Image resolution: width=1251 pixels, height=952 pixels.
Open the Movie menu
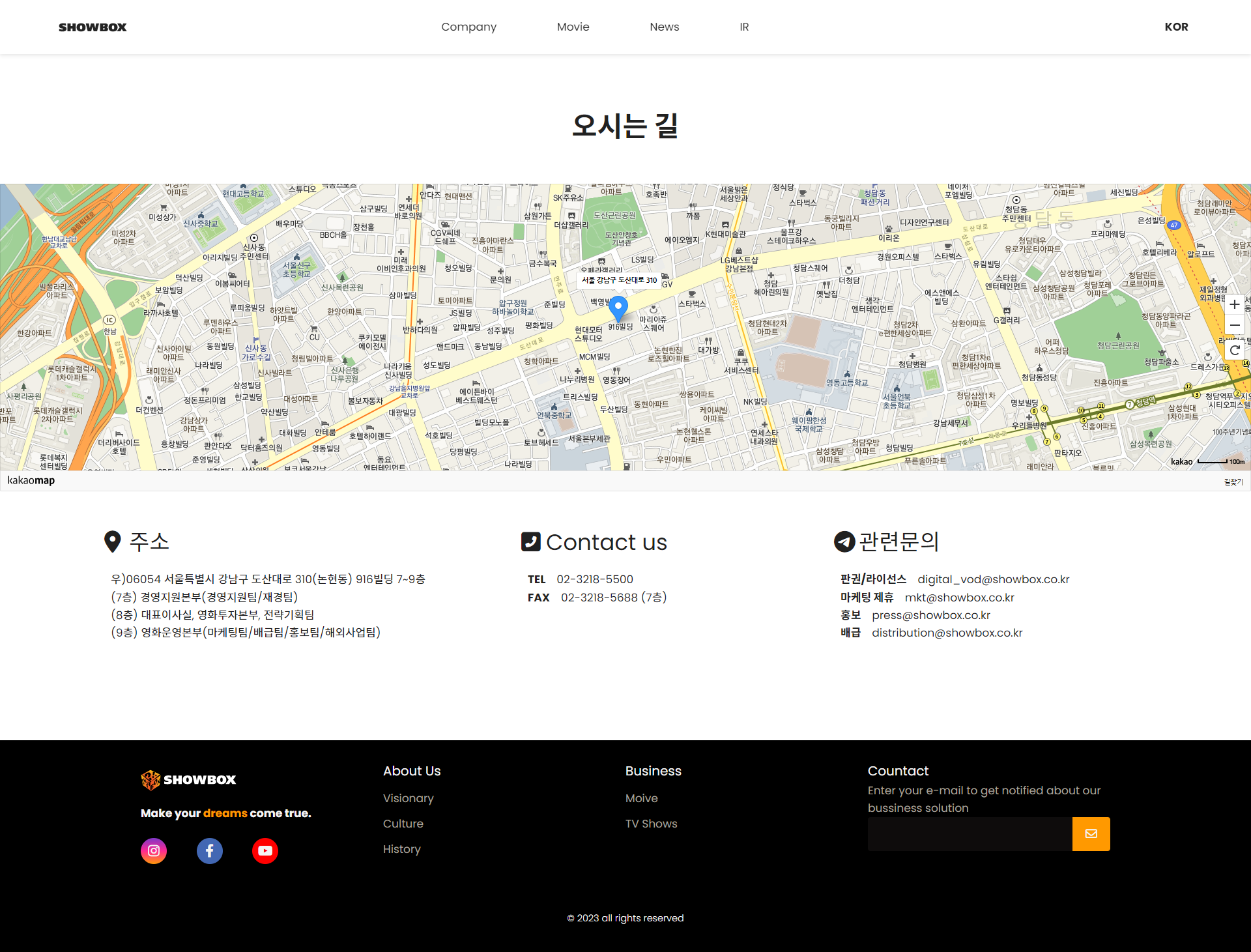573,27
